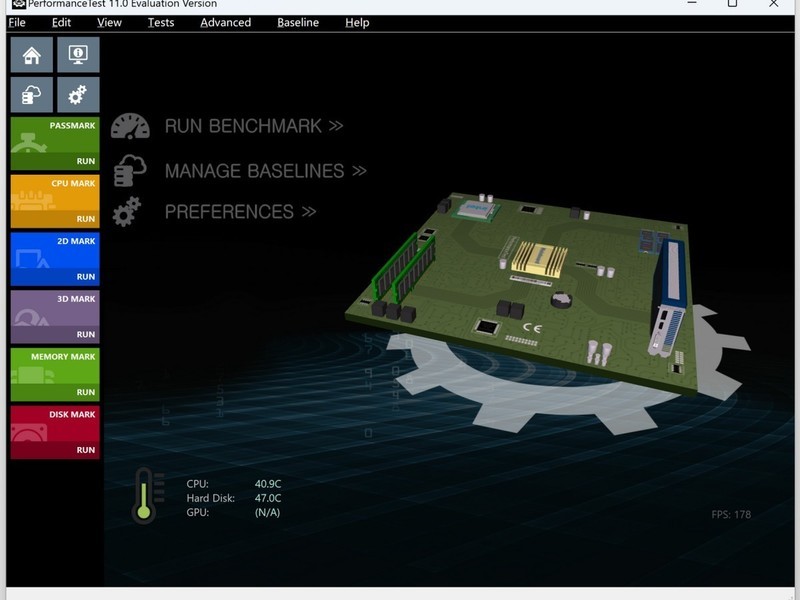Screen dimensions: 800x600
Task: Click the RUN BENCHMARK link
Action: [254, 126]
